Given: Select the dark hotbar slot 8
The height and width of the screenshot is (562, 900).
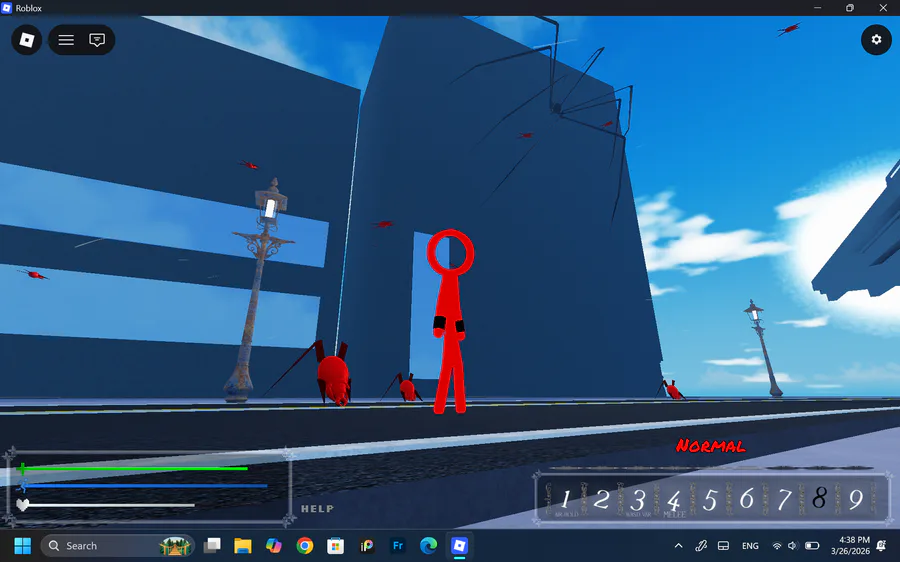Looking at the screenshot, I should click(820, 498).
